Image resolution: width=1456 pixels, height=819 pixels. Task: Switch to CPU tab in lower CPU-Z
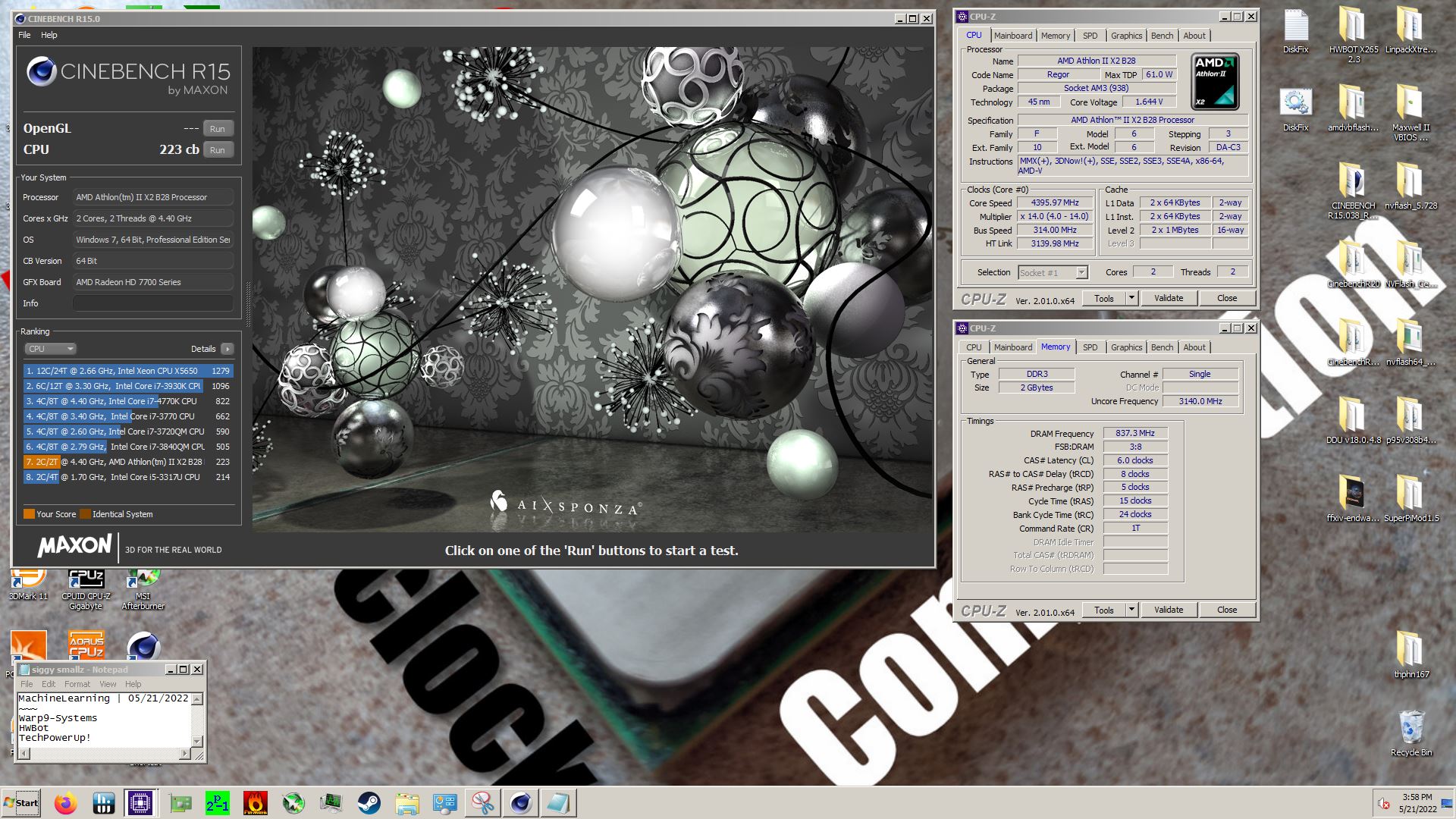[974, 347]
